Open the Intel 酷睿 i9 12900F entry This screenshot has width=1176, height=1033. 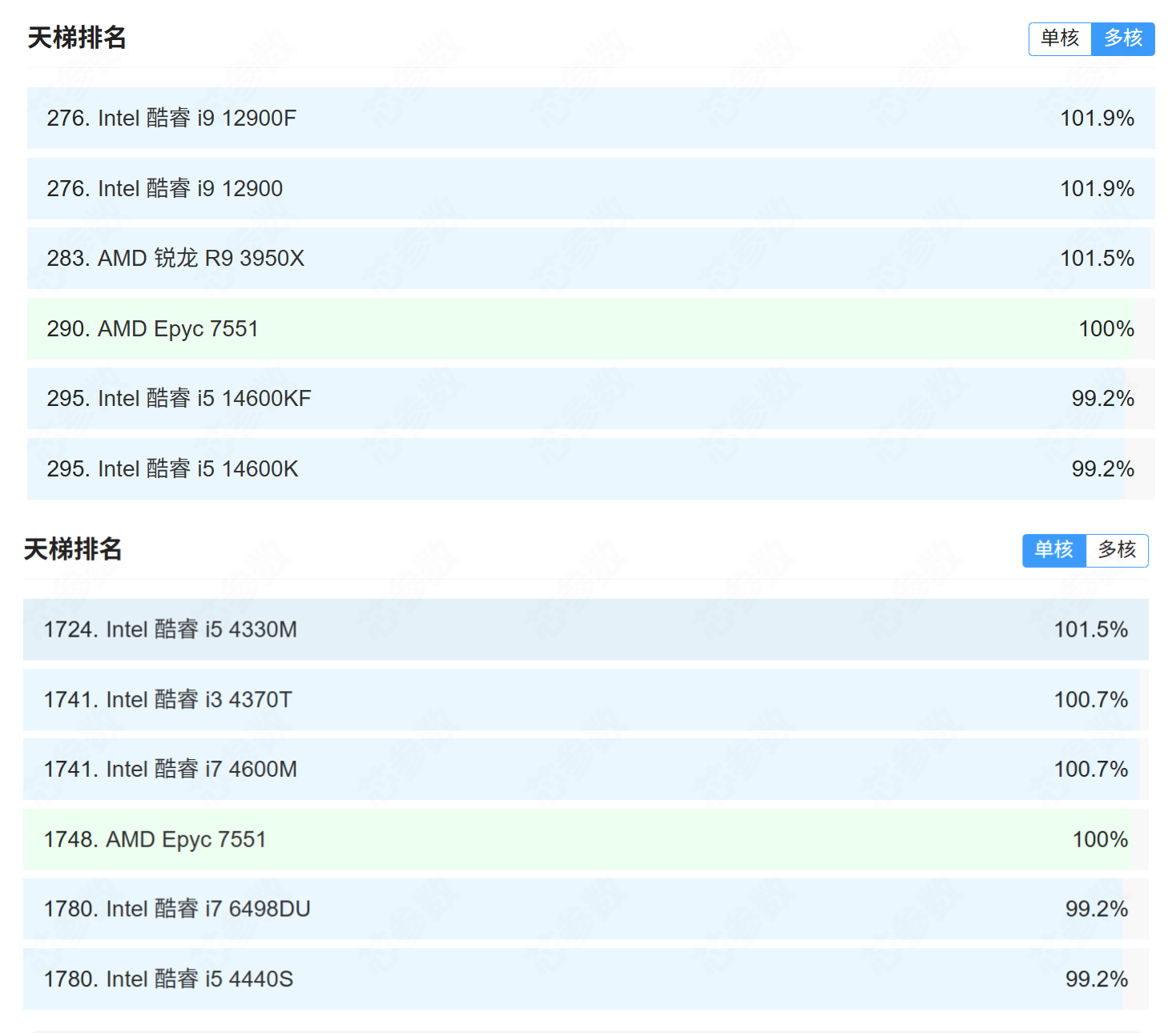(171, 119)
